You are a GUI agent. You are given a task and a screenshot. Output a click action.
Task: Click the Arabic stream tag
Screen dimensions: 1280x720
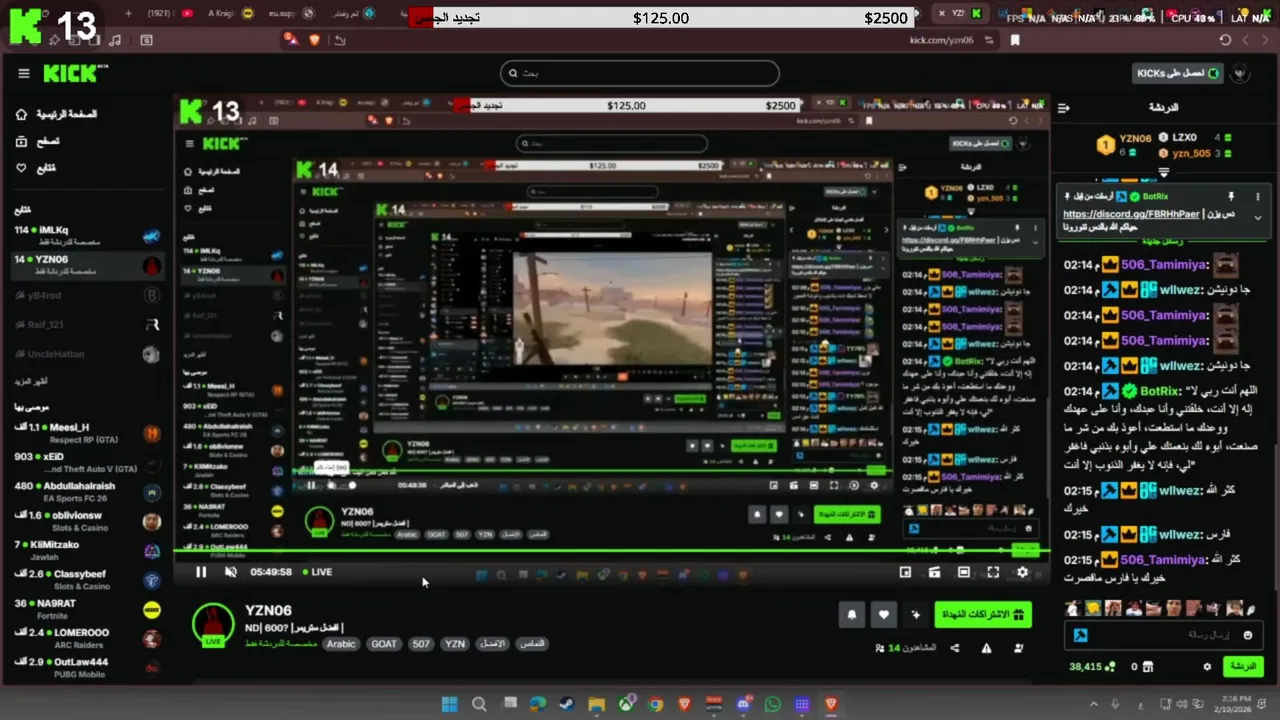341,644
